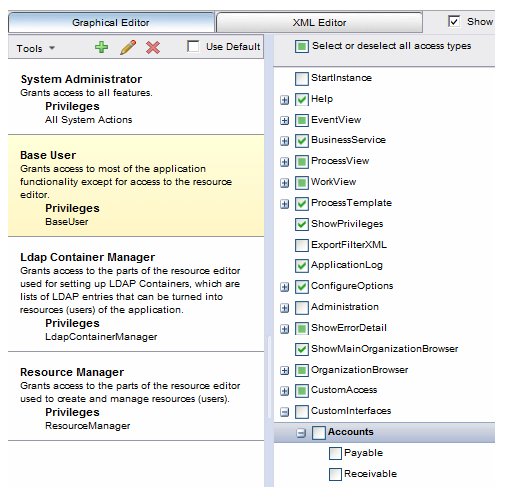This screenshot has width=506, height=502.
Task: Expand the OrganizationBrowser tree node
Action: pos(284,371)
